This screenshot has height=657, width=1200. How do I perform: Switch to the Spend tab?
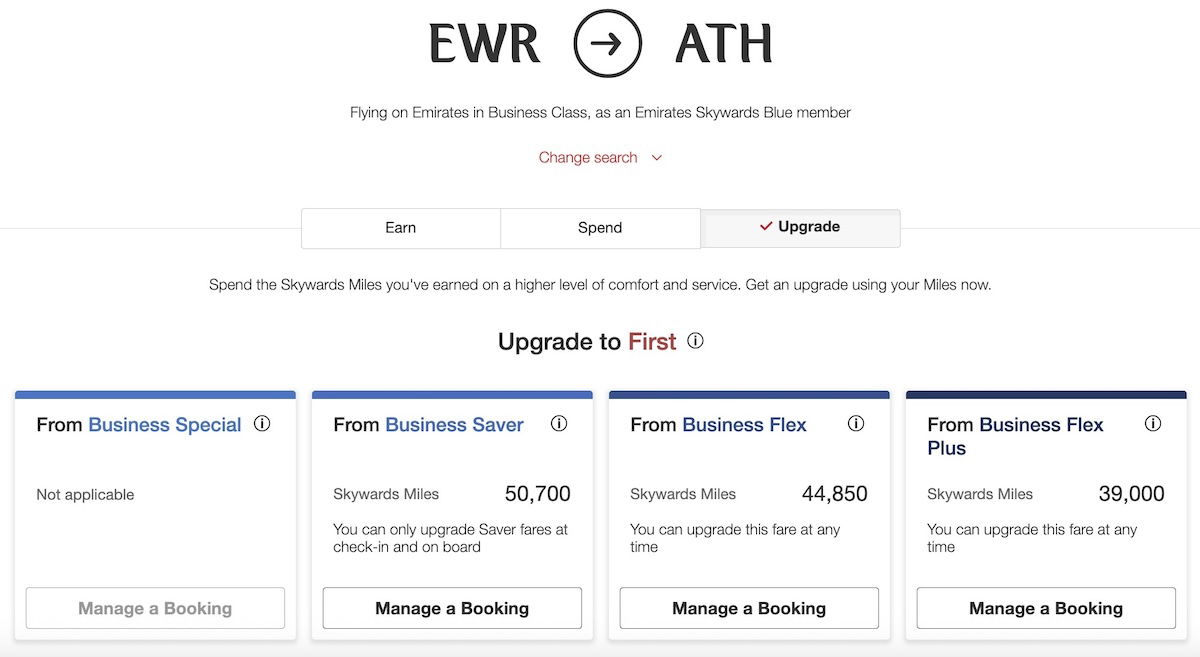(600, 228)
